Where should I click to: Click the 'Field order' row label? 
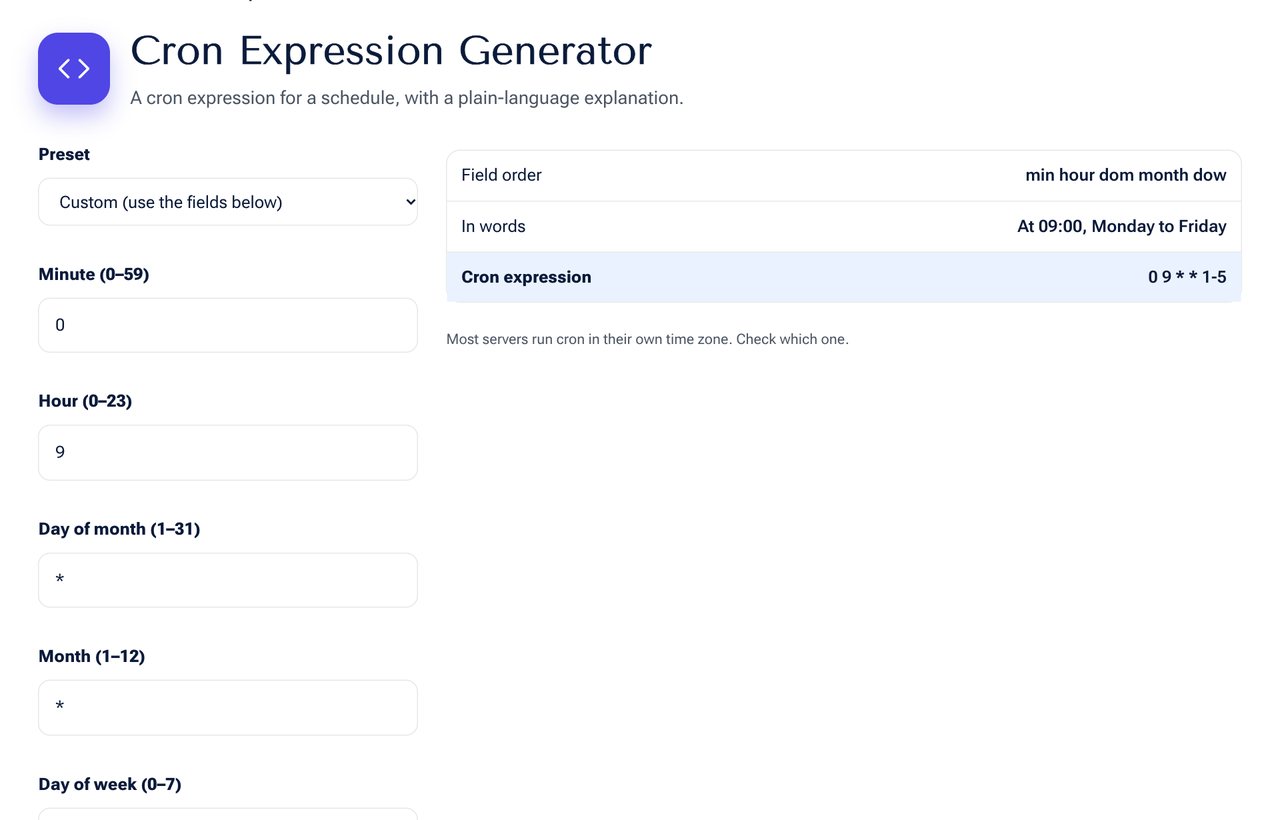tap(501, 175)
